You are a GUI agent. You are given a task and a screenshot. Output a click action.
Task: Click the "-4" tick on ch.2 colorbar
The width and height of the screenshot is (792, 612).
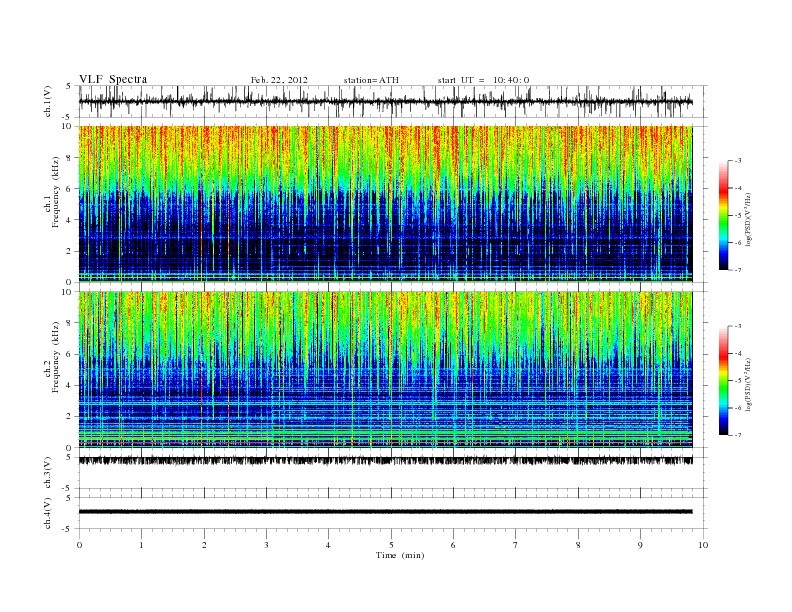pyautogui.click(x=738, y=353)
